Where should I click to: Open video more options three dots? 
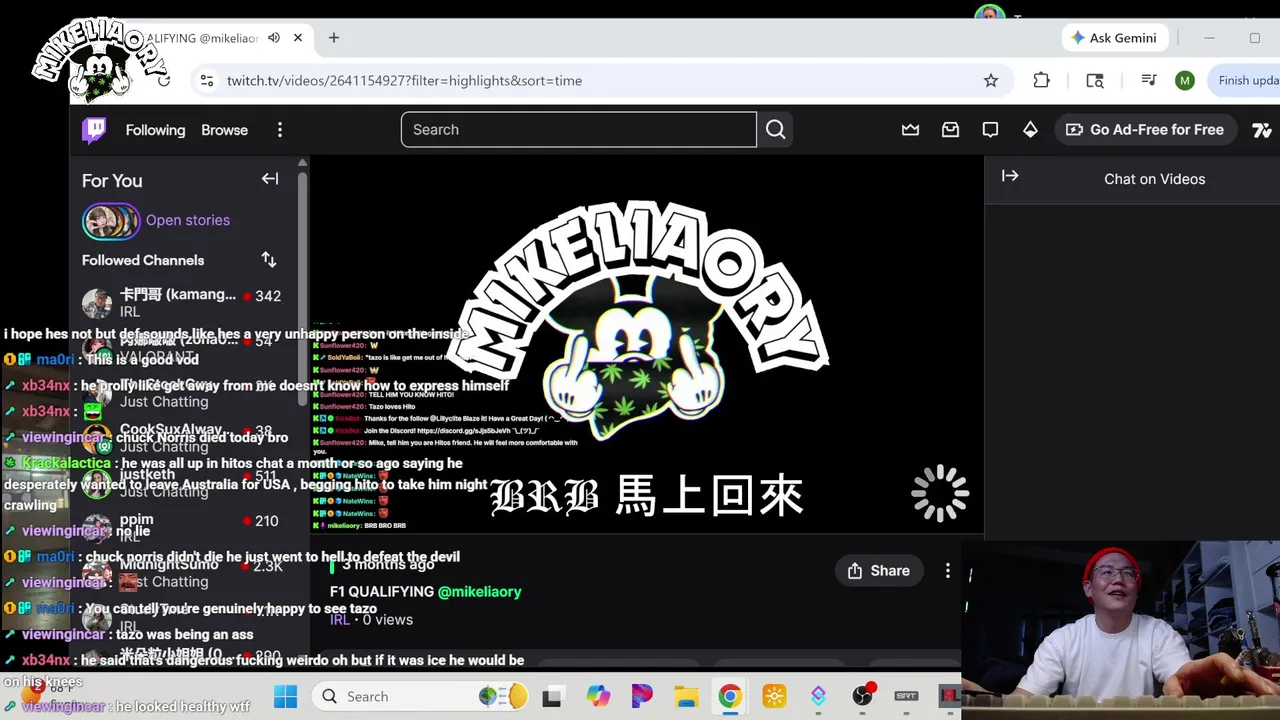948,571
